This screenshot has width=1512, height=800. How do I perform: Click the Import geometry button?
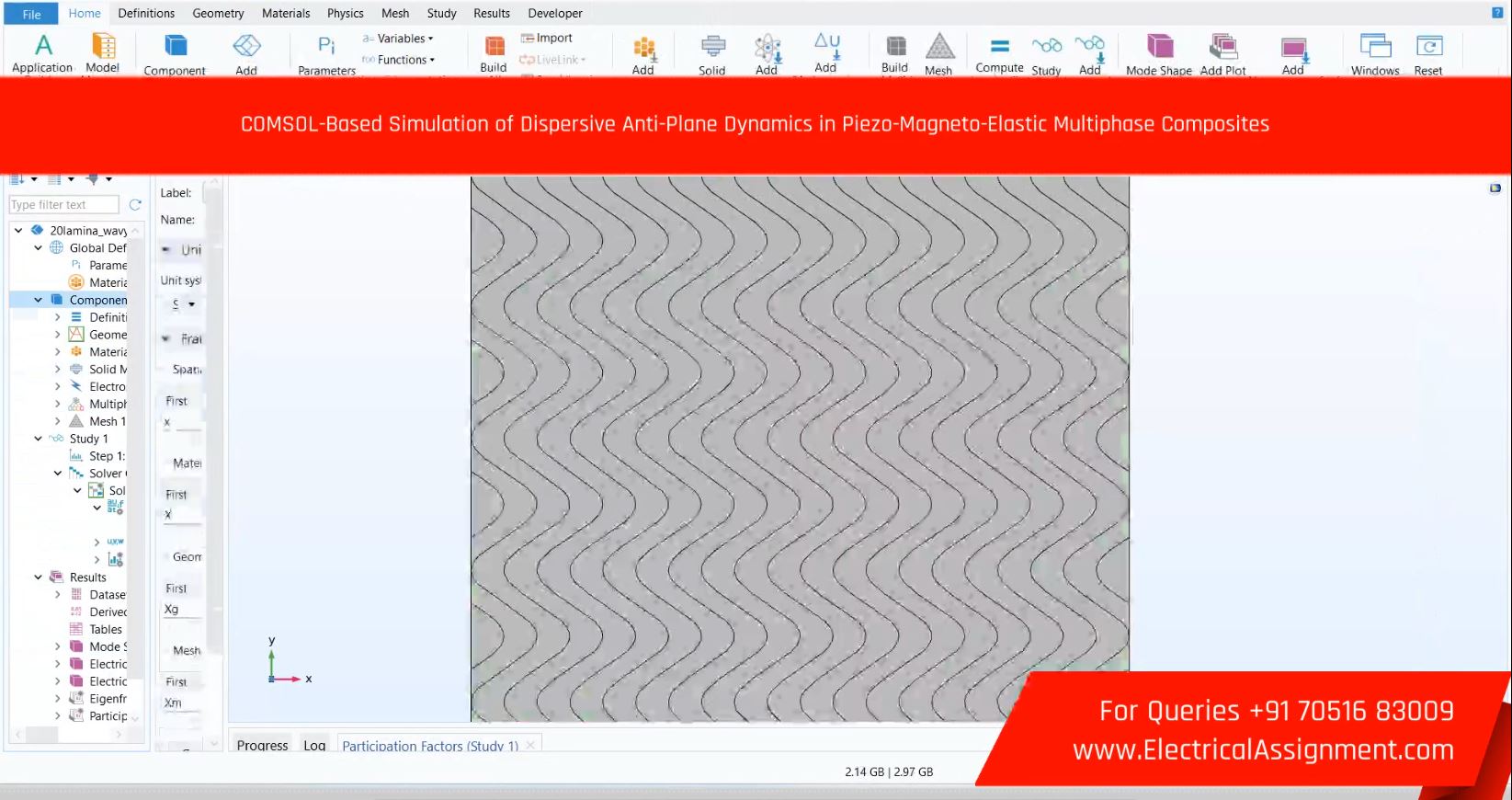click(547, 38)
